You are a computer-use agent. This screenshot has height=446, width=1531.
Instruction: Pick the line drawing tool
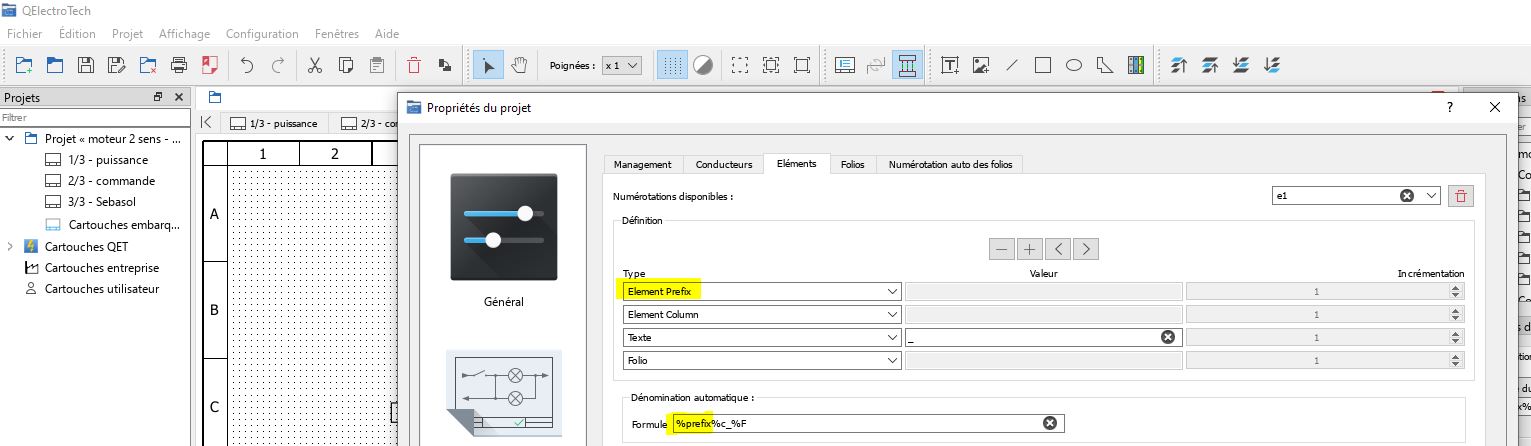click(1012, 66)
